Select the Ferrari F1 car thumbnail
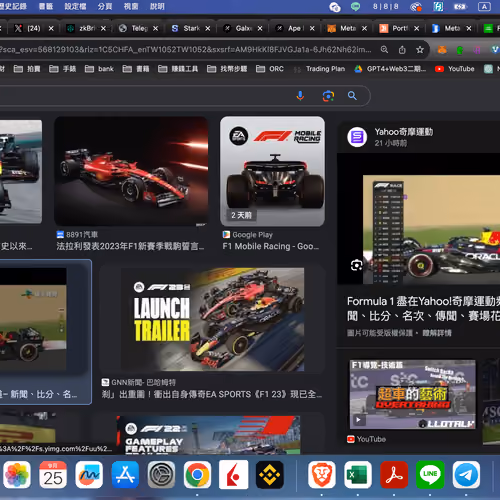The image size is (500, 500). coord(131,171)
